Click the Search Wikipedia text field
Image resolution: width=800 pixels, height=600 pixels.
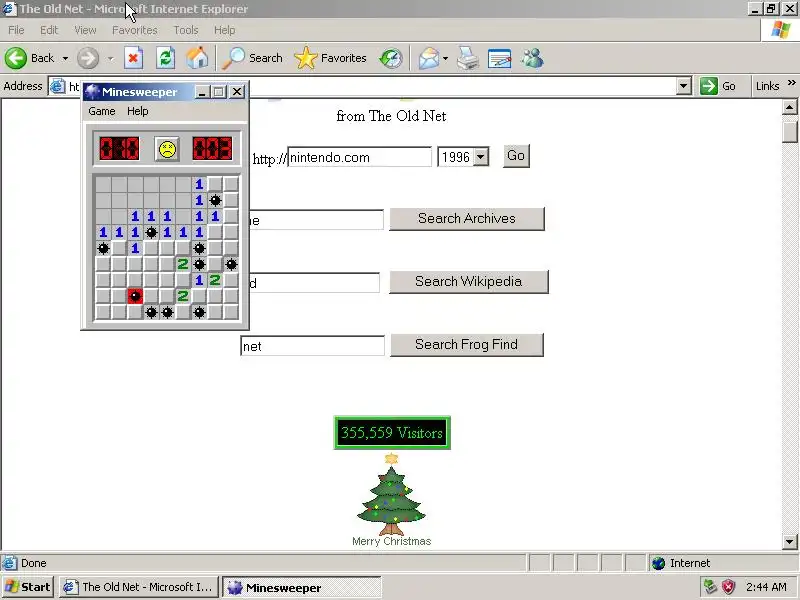[x=314, y=283]
